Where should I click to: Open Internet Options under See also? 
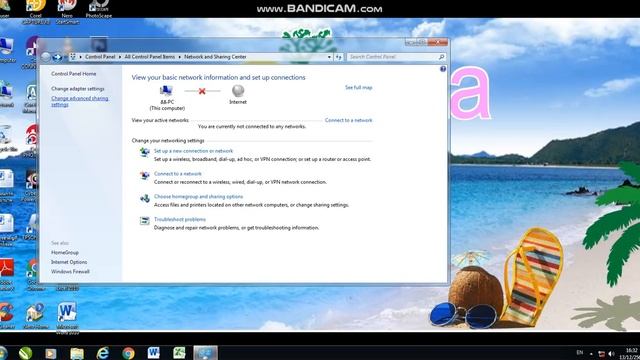(x=69, y=262)
